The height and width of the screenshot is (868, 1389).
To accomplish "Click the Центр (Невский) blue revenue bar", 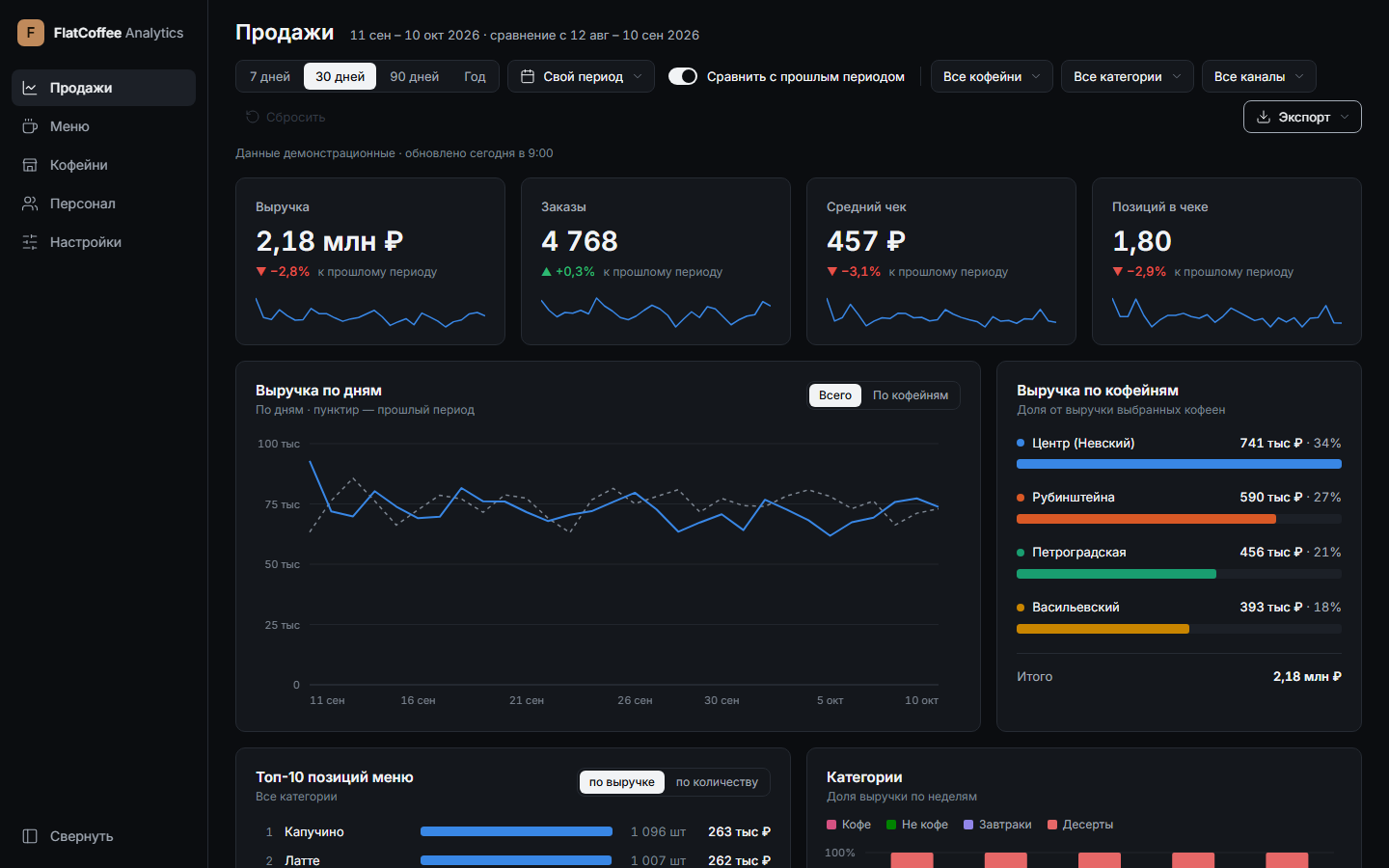I will 1179,464.
